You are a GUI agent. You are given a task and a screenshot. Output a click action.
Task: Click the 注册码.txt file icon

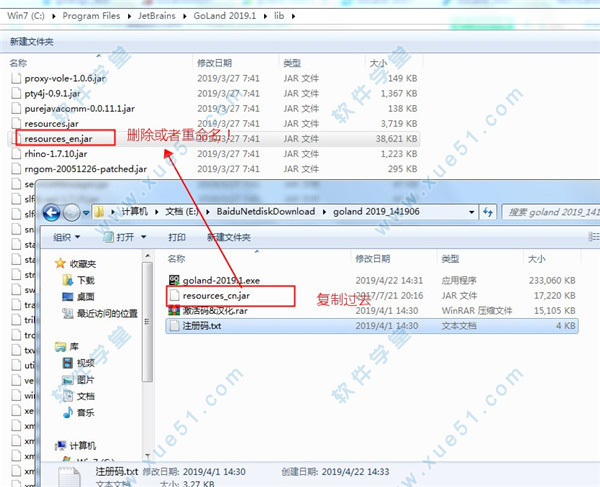coord(174,326)
